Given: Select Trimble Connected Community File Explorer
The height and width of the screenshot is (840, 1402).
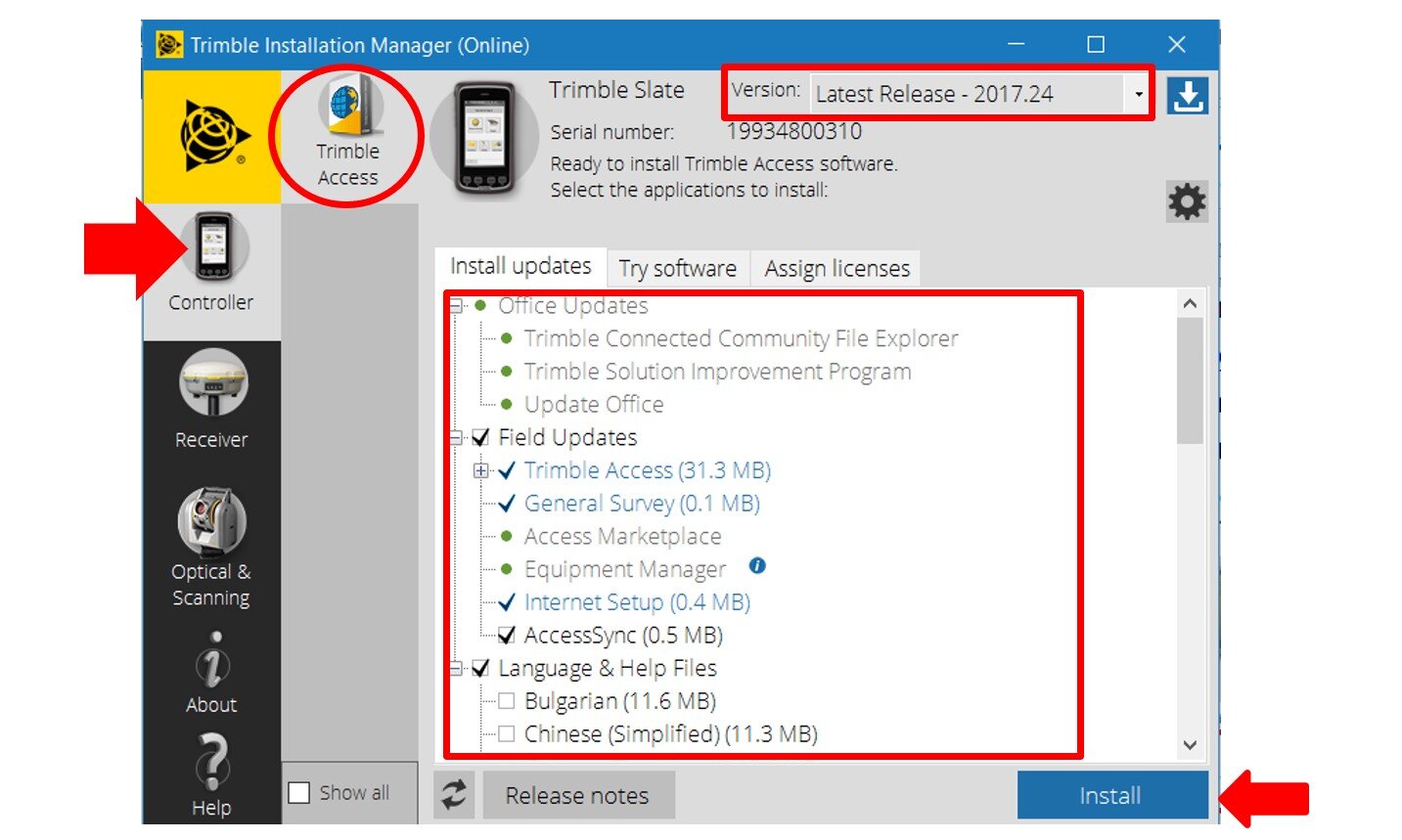Looking at the screenshot, I should pos(741,338).
